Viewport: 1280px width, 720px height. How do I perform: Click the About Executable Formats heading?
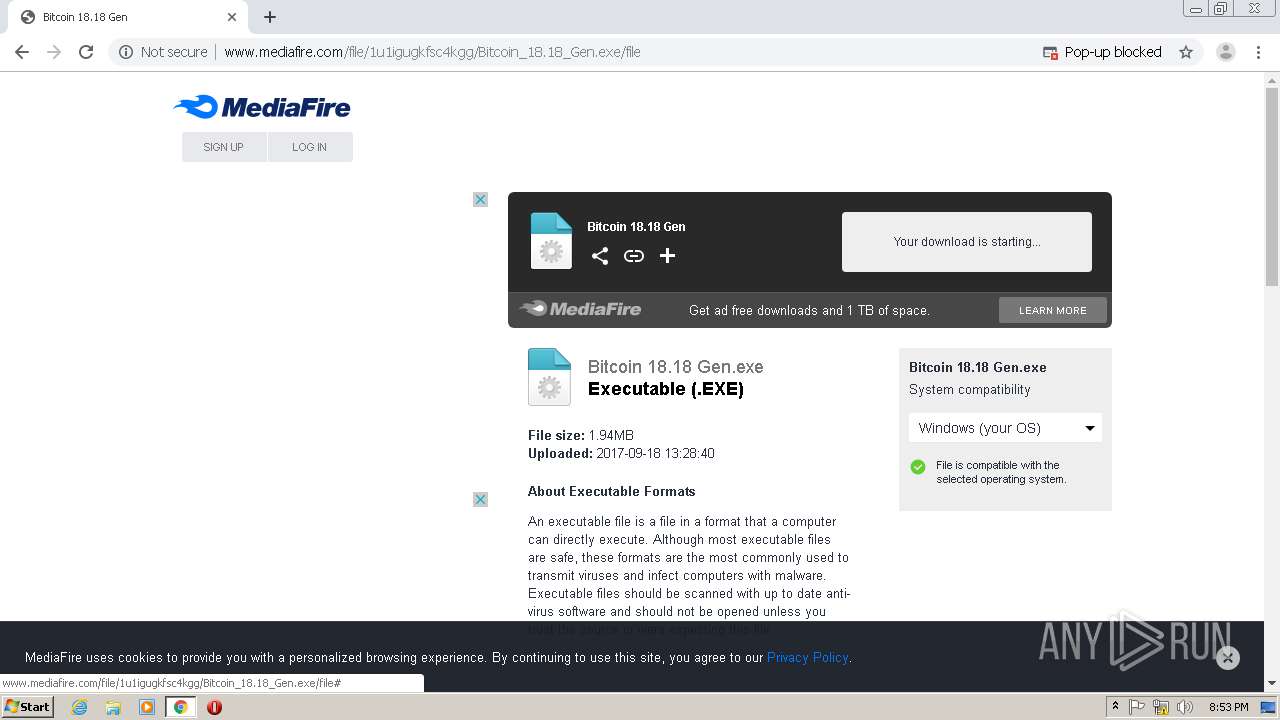pyautogui.click(x=612, y=491)
